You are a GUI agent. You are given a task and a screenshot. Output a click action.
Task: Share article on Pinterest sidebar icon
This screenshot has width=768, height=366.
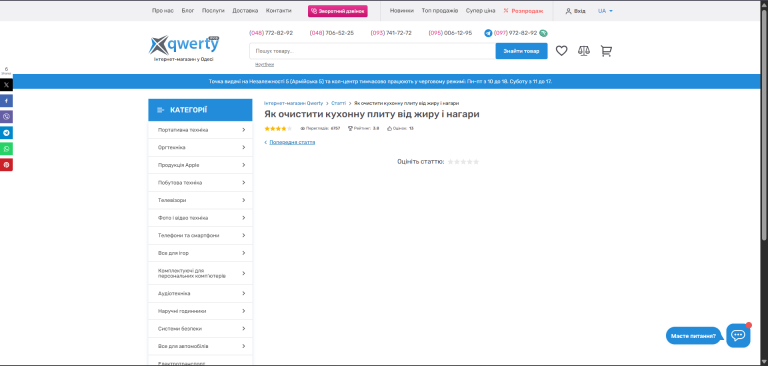6,165
